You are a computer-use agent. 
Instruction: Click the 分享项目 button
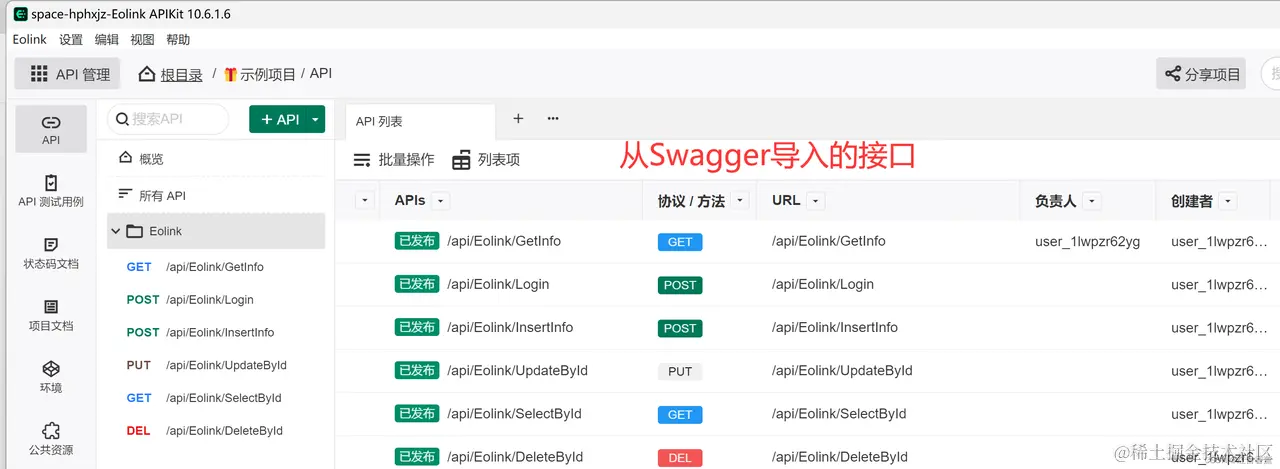coord(1201,74)
